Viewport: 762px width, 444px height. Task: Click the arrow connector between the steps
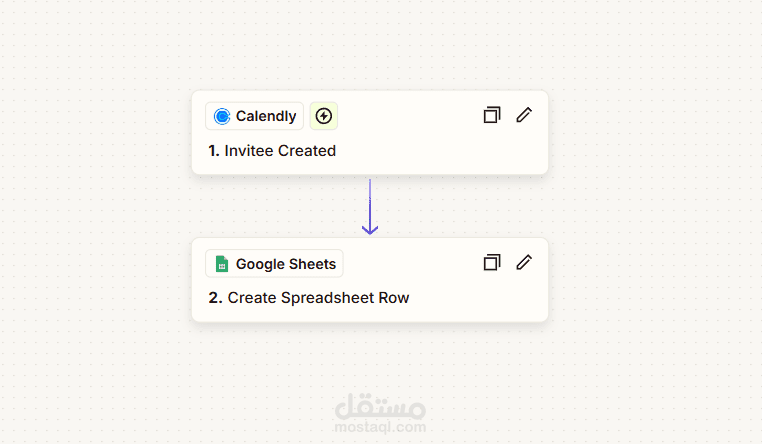point(370,202)
